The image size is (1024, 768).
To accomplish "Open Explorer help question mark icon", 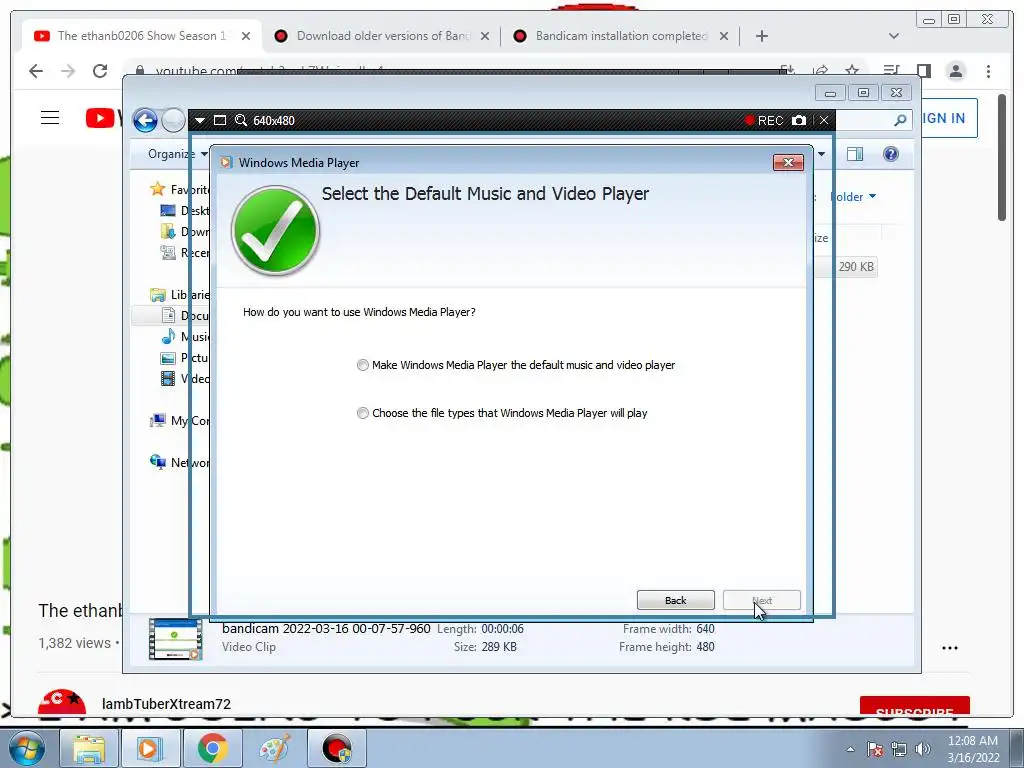I will click(891, 154).
